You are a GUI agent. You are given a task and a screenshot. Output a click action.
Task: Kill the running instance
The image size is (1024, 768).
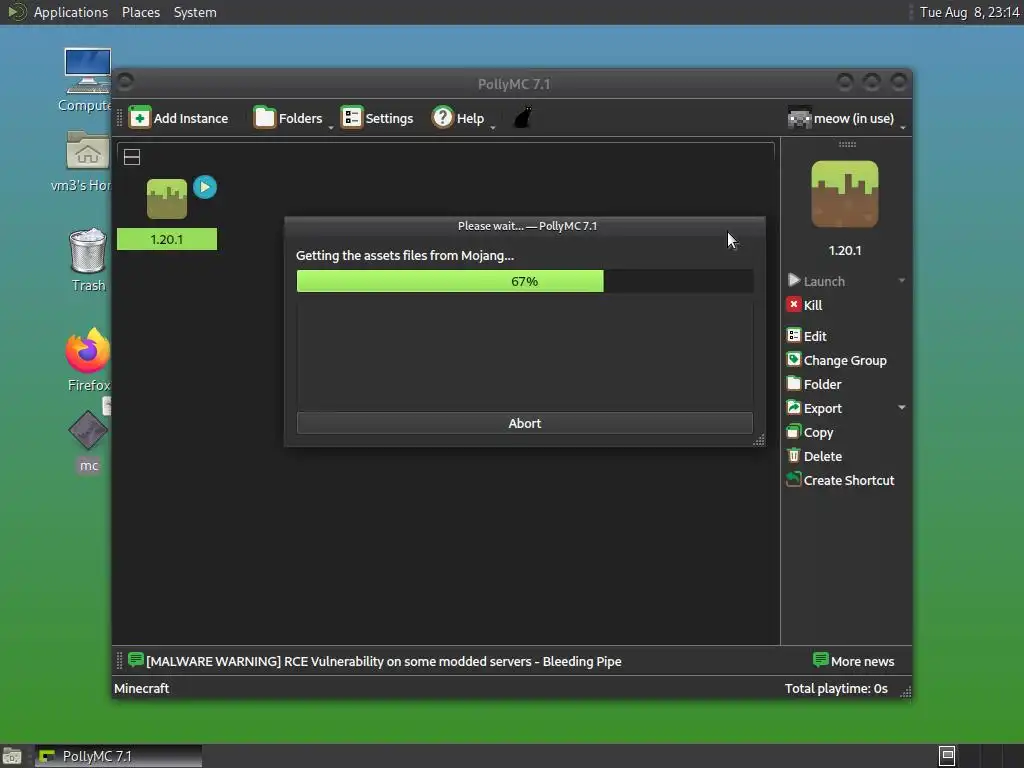click(805, 305)
